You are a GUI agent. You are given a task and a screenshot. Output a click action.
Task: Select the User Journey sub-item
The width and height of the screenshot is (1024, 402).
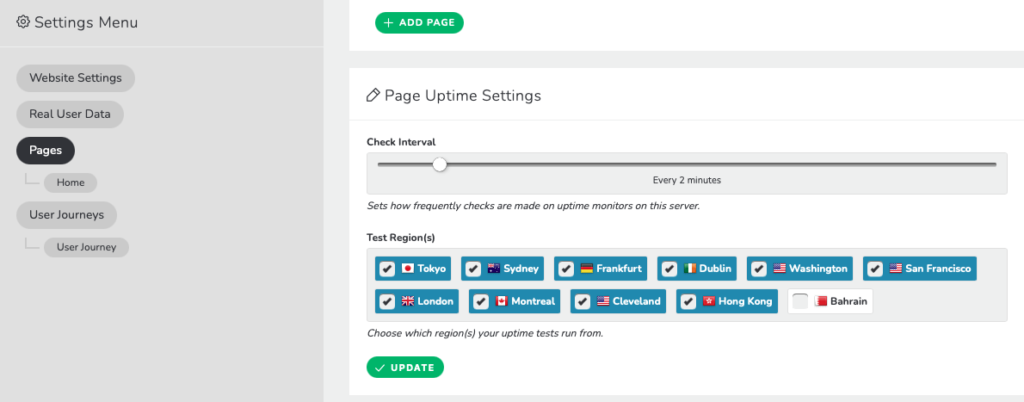[x=86, y=247]
